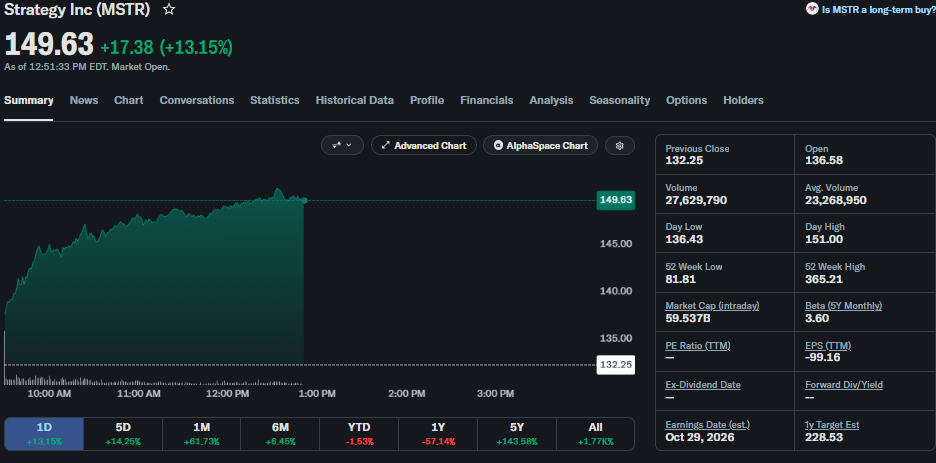Select the 6M chart range
Screen dimensions: 936x463
click(280, 434)
